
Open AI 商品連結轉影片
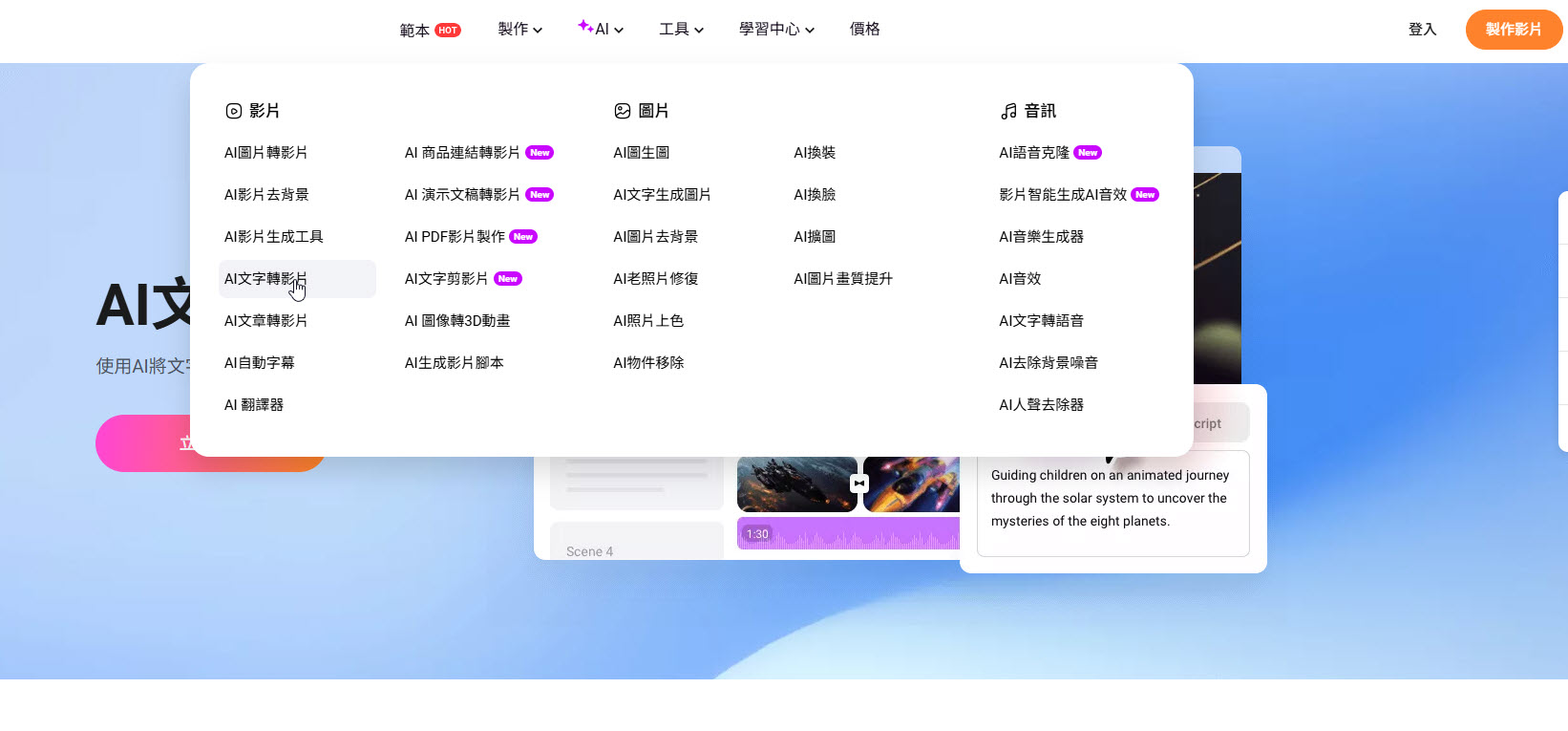coord(462,153)
